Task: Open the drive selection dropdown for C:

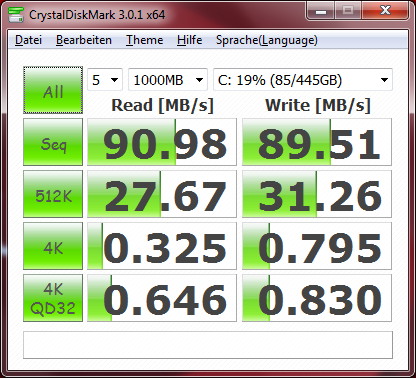Action: coord(303,80)
